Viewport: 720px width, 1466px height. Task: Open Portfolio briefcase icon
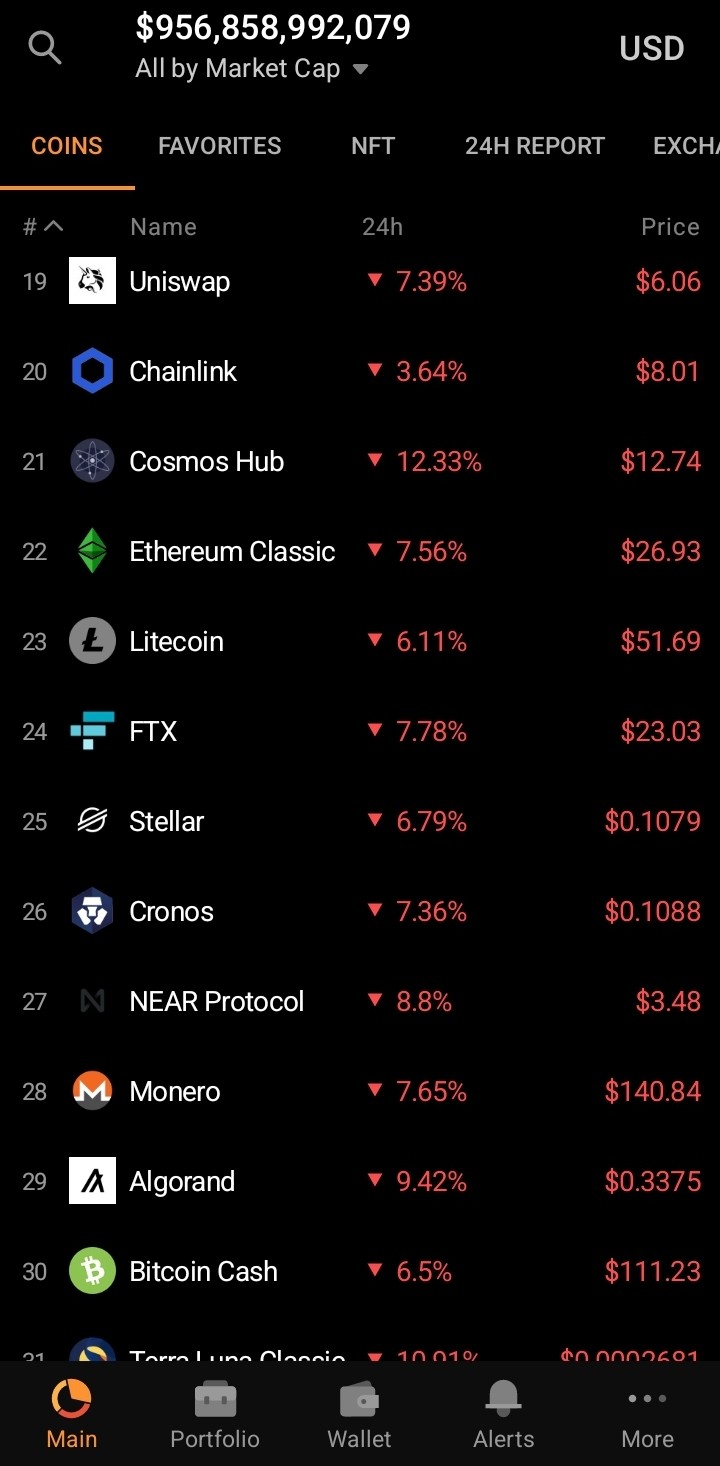tap(215, 1399)
